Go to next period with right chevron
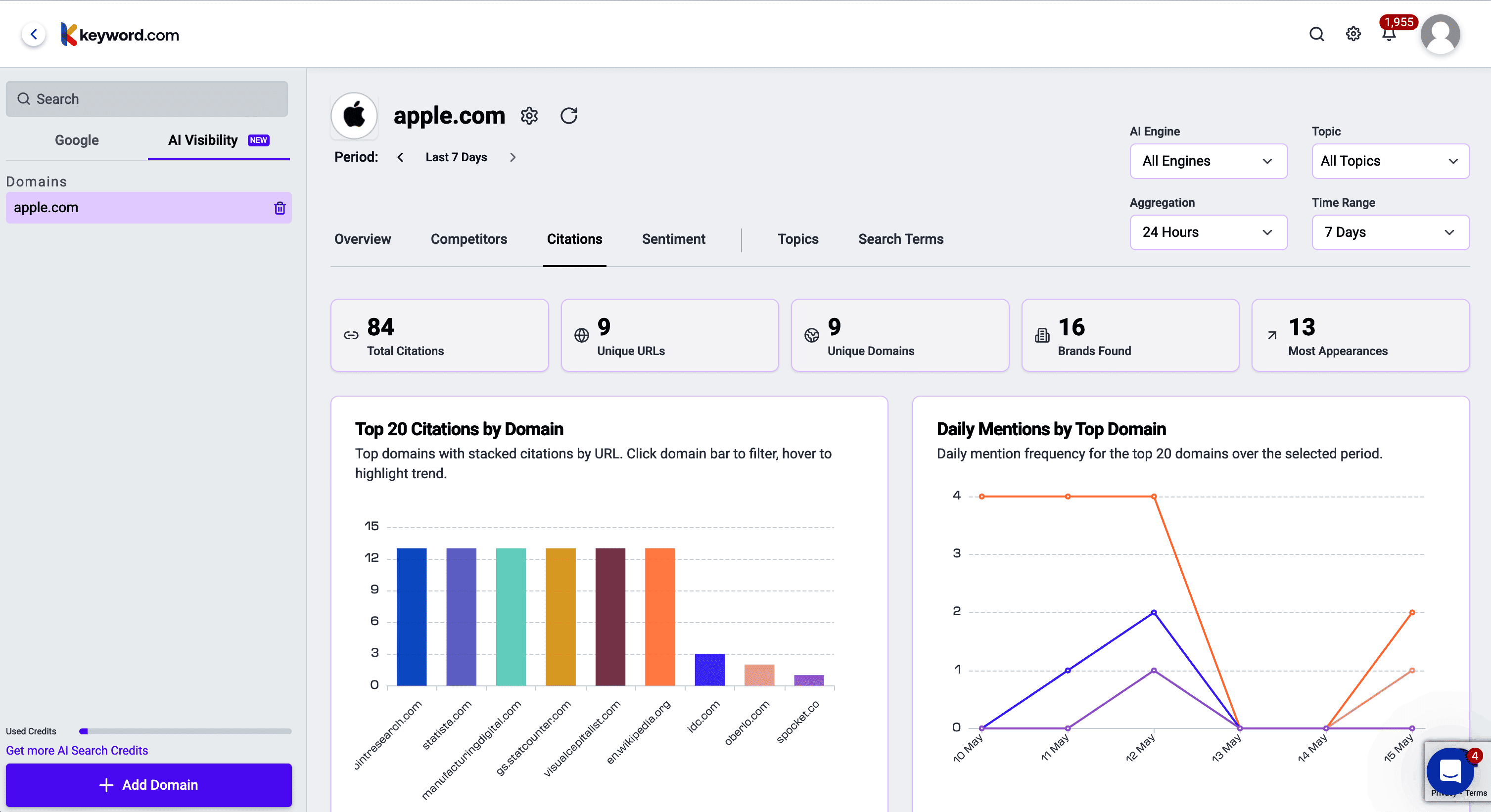 pyautogui.click(x=512, y=157)
